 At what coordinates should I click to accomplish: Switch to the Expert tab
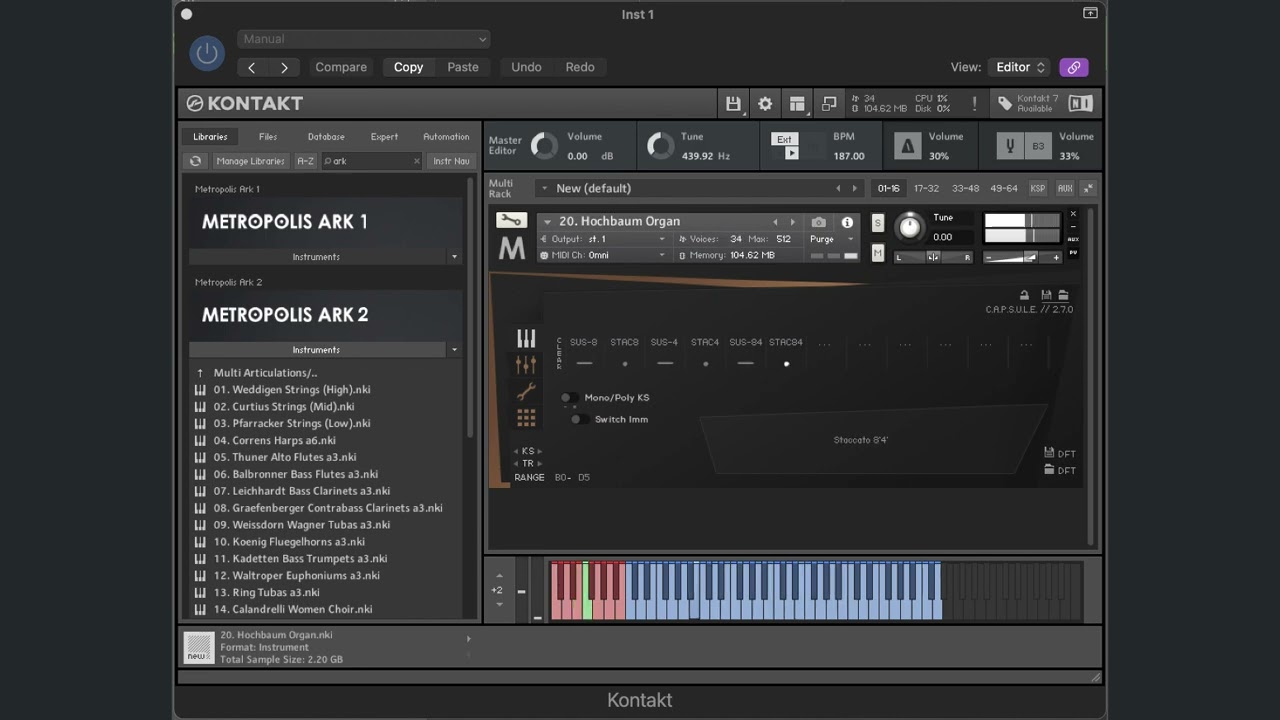[384, 137]
